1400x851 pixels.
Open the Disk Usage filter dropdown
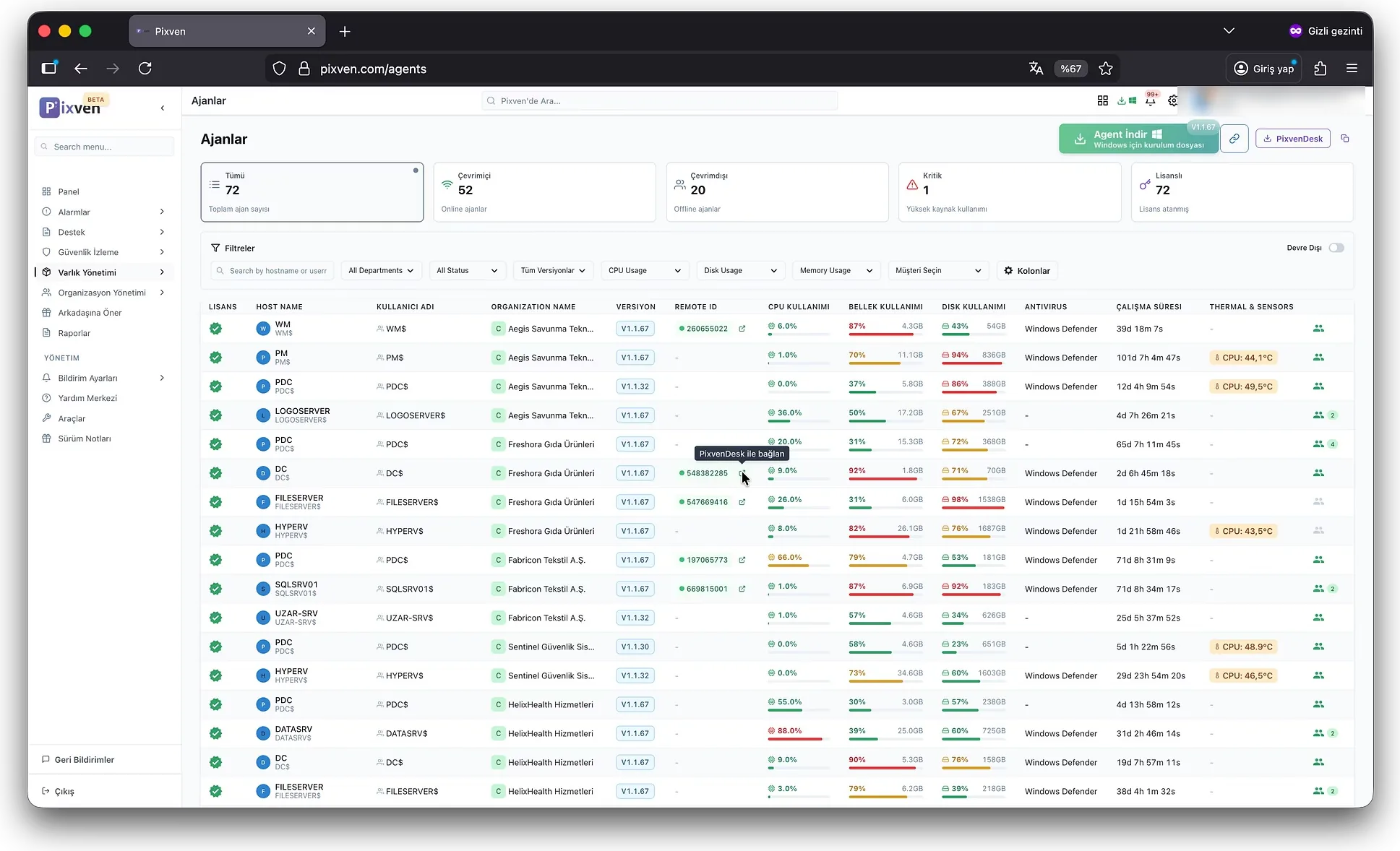tap(740, 271)
